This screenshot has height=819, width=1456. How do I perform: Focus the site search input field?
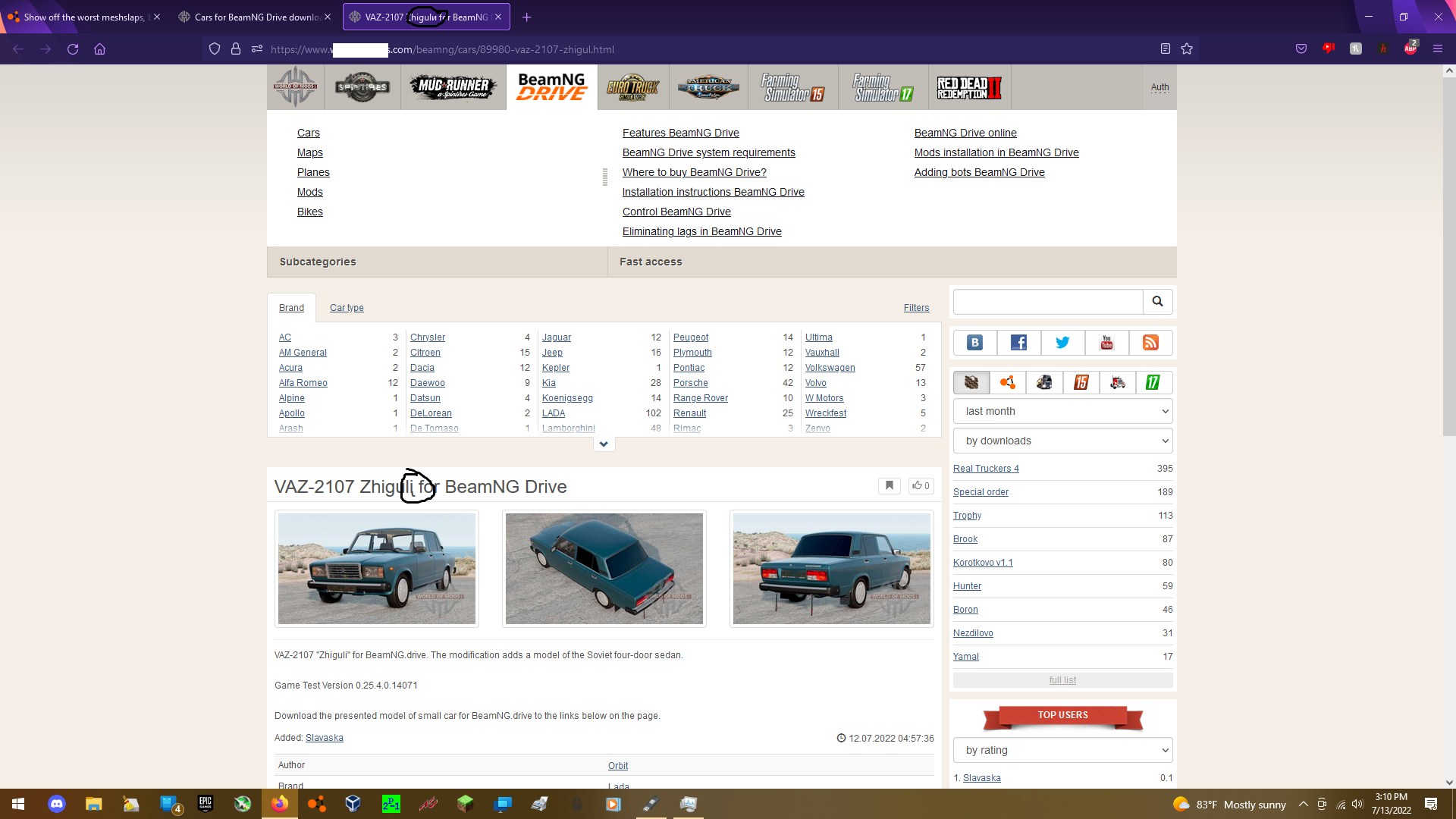coord(1048,301)
